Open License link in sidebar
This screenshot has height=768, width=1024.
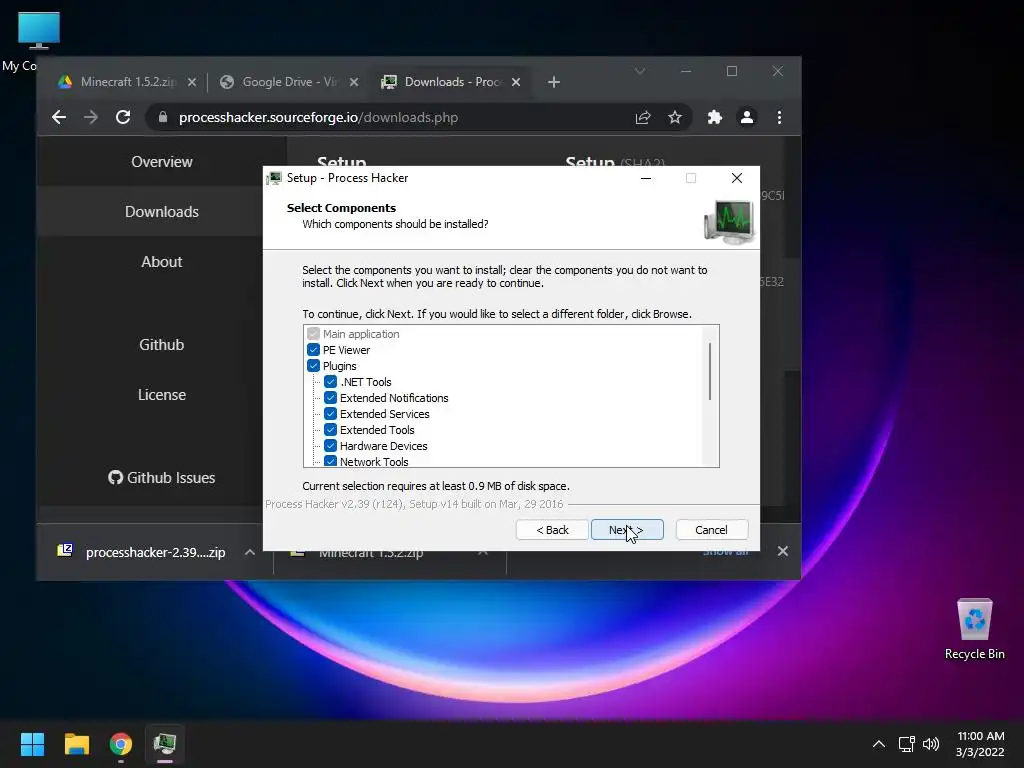point(162,395)
